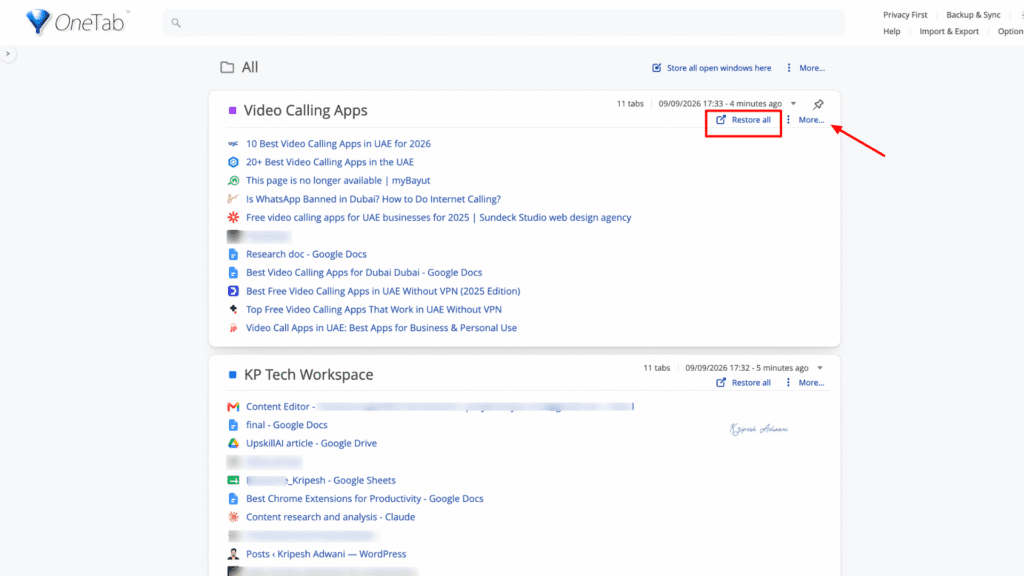1024x576 pixels.
Task: Click the 11 tabs count of KP Tech Workspace
Action: pyautogui.click(x=656, y=368)
